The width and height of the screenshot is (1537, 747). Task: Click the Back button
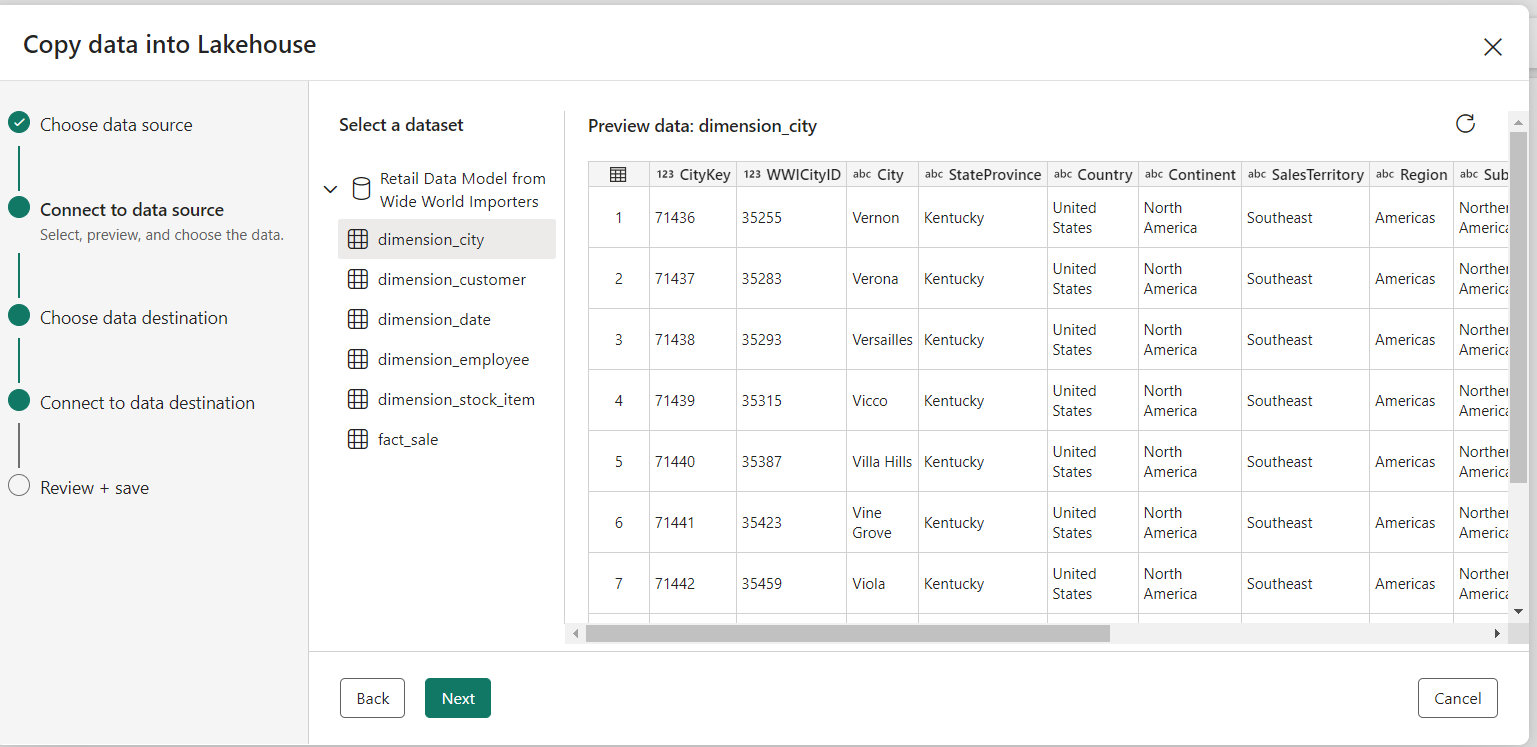tap(372, 698)
